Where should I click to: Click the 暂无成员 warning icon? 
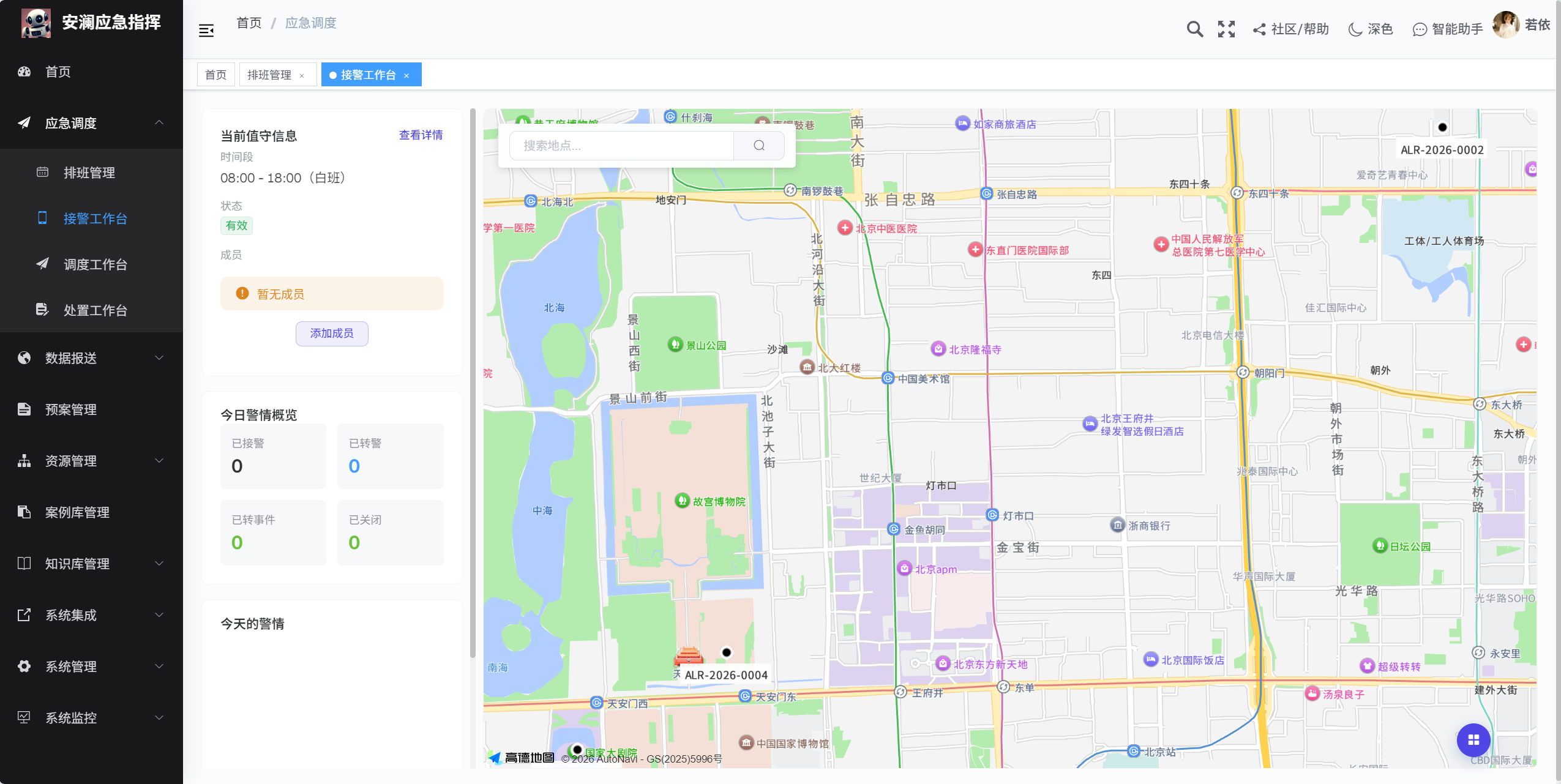[x=242, y=294]
